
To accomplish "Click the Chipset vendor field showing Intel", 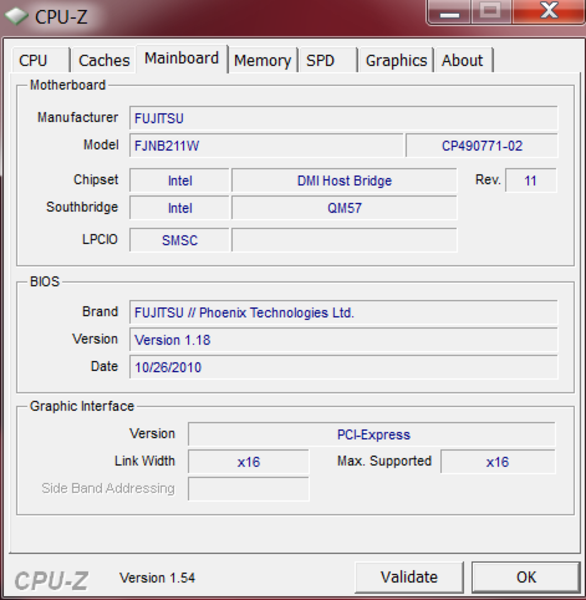I will (x=180, y=180).
